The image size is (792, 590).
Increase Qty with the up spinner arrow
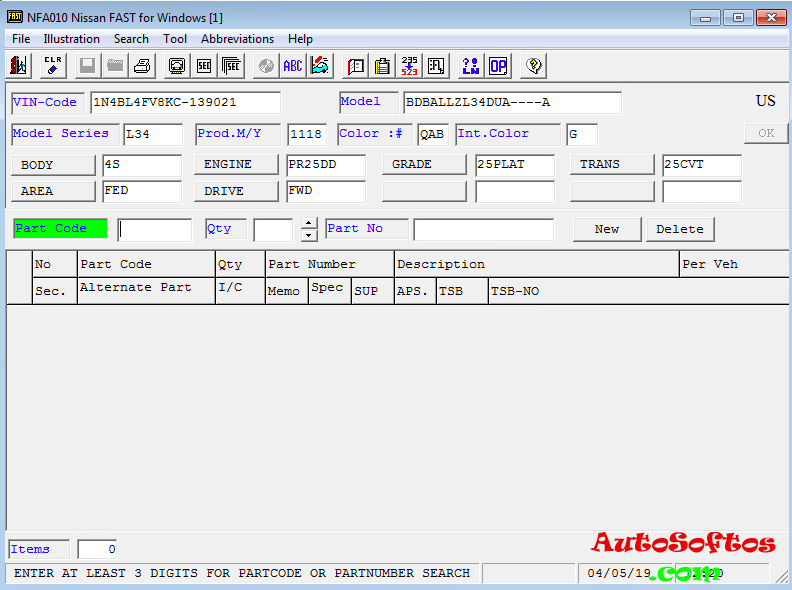tap(309, 223)
